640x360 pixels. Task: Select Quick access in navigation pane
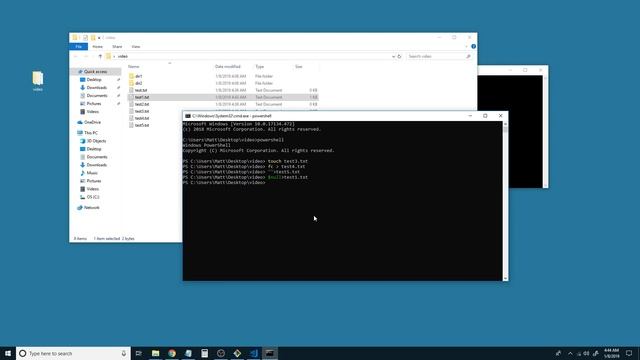coord(96,71)
